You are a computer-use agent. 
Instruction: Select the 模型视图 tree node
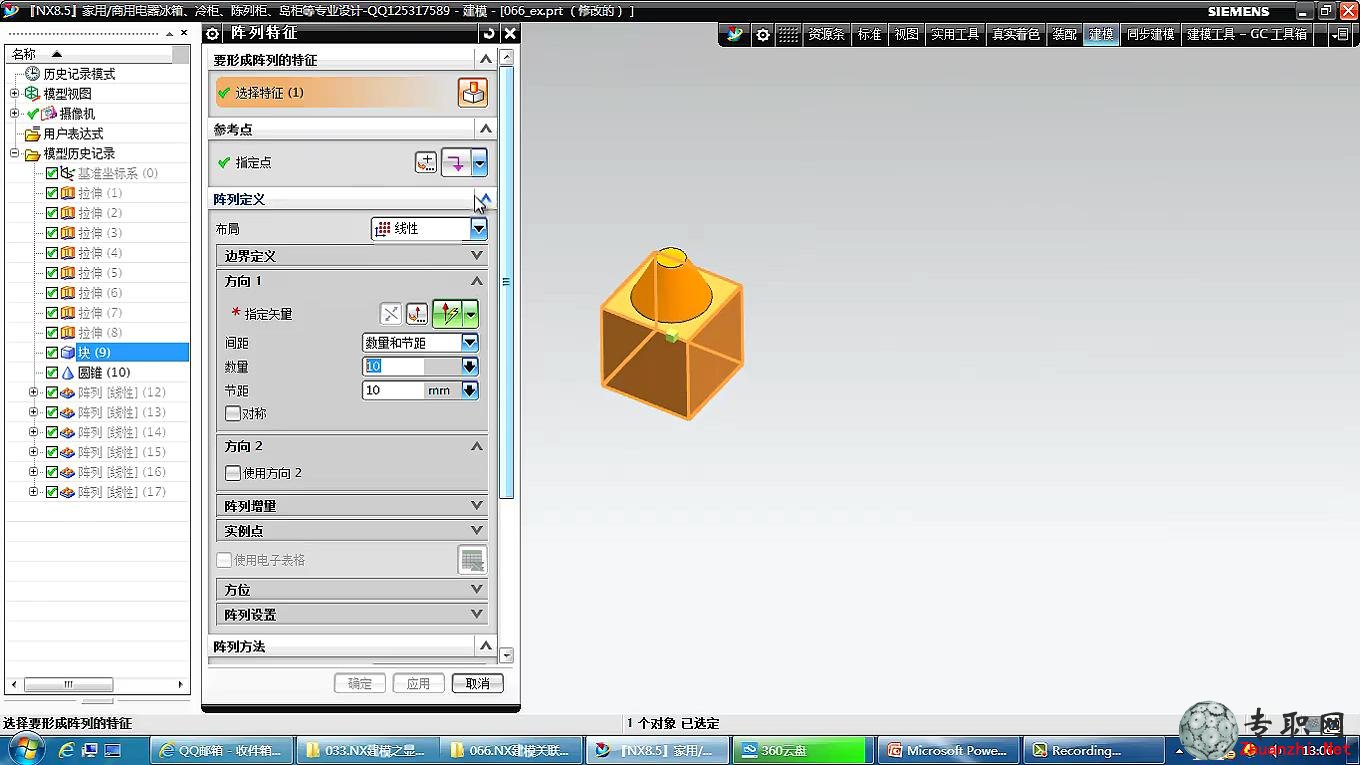coord(58,94)
